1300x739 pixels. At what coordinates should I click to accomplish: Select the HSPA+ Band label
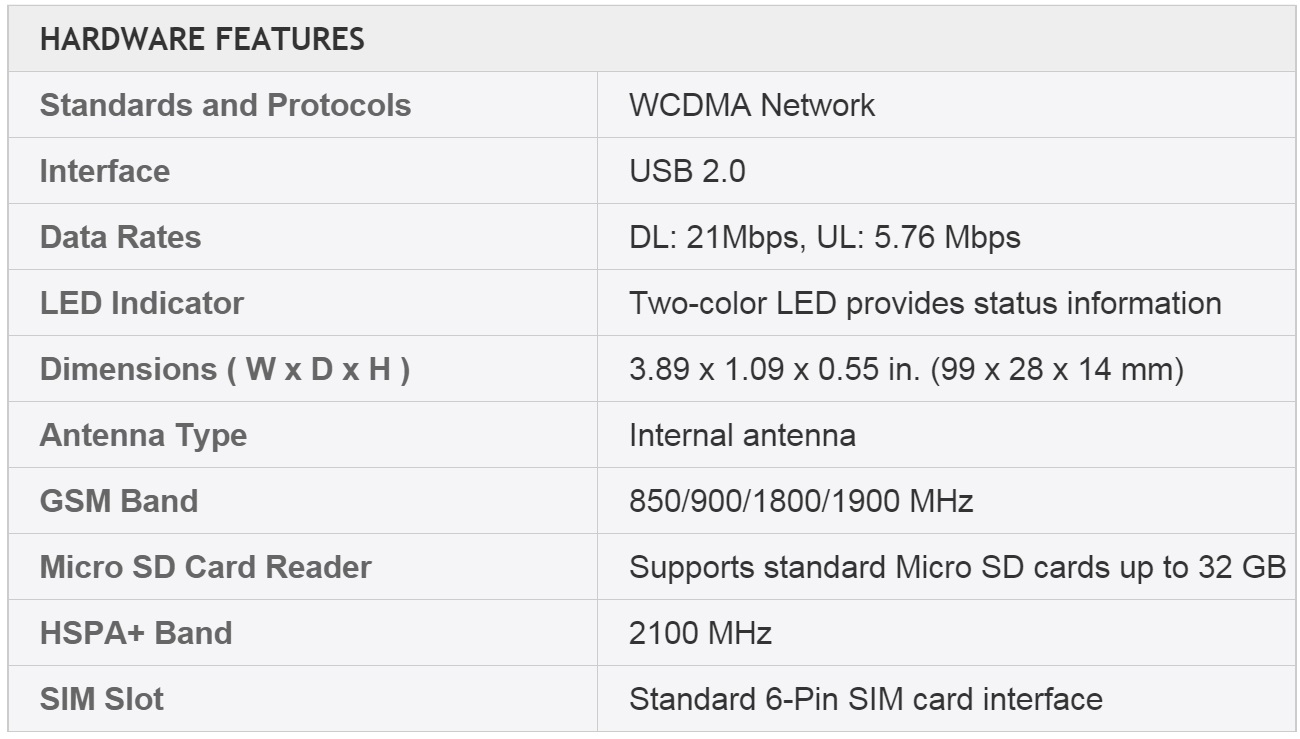click(135, 633)
